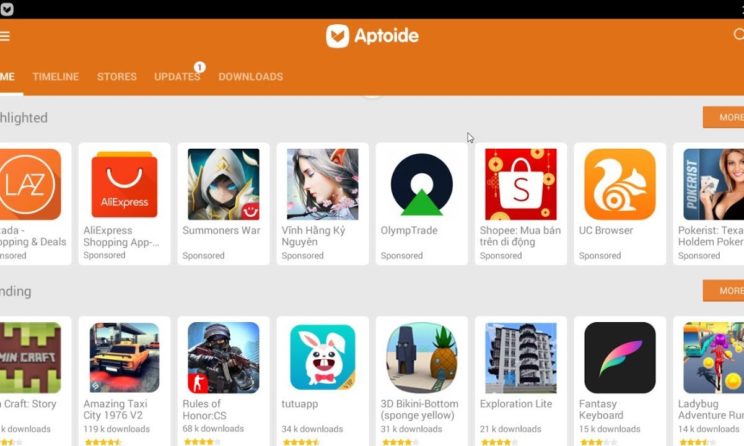Click the Aptoide logo in header
The image size is (744, 446).
[x=372, y=36]
